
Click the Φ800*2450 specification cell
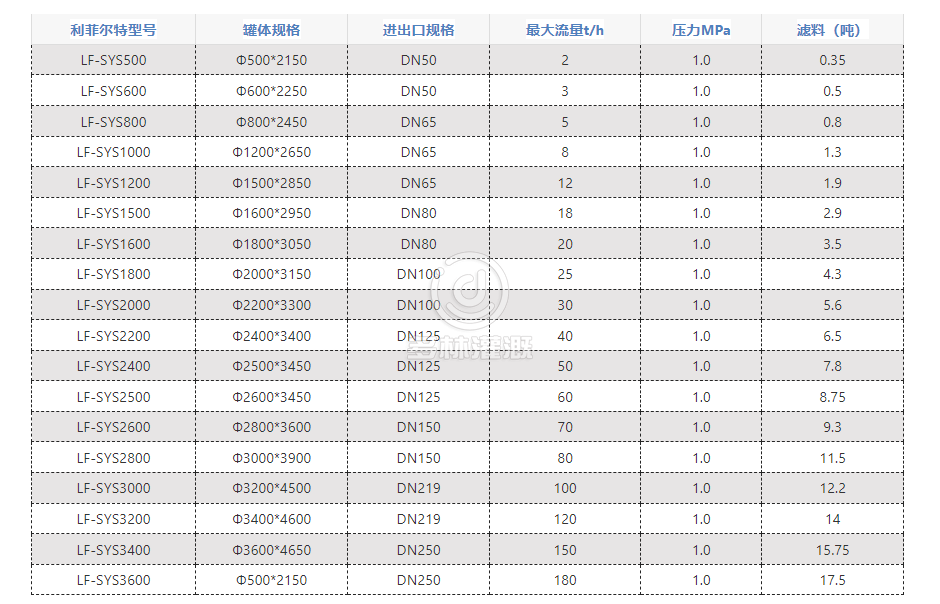tap(271, 122)
